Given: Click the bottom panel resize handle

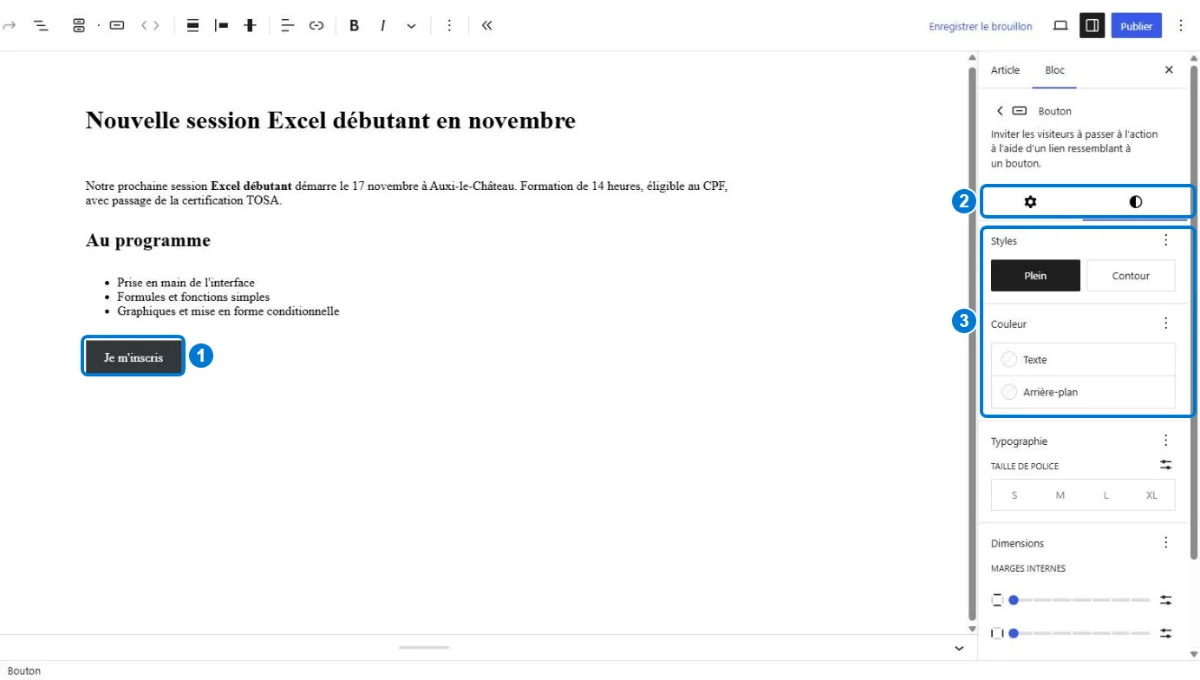Looking at the screenshot, I should 424,648.
